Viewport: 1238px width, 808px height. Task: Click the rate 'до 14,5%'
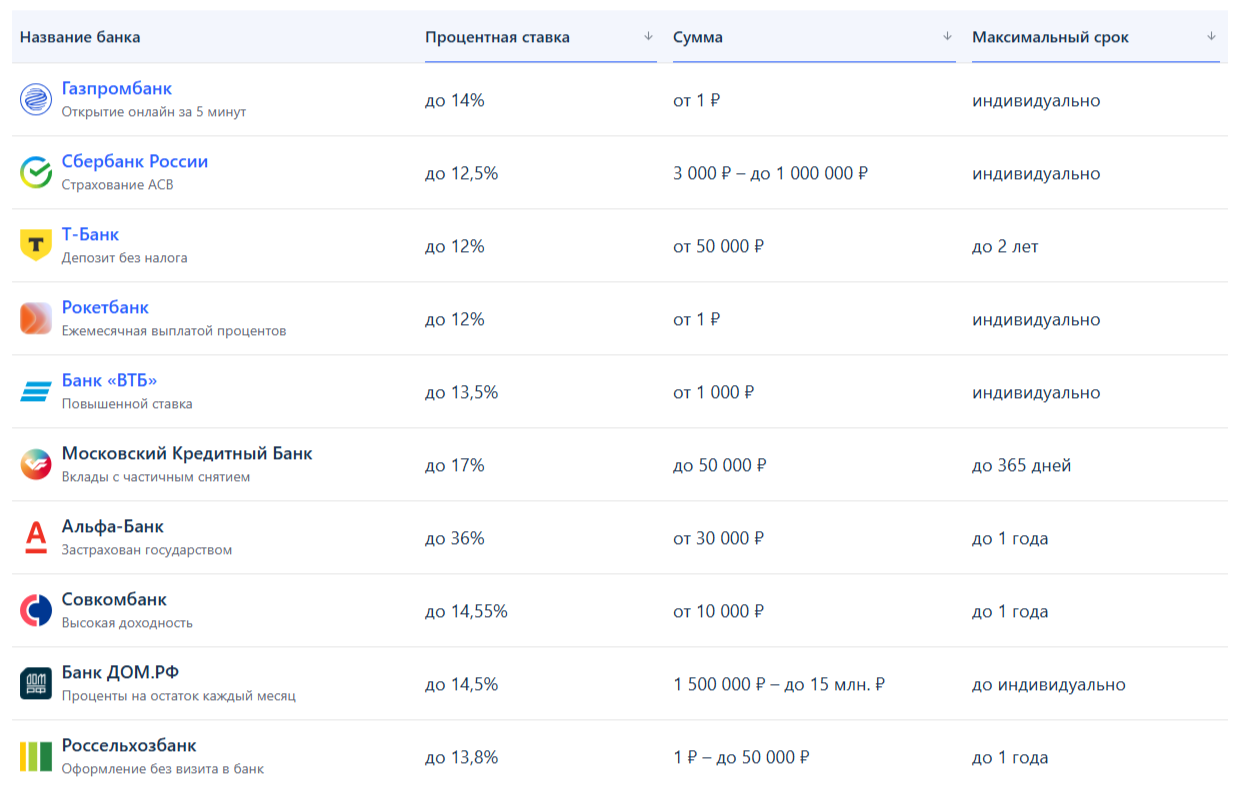461,684
